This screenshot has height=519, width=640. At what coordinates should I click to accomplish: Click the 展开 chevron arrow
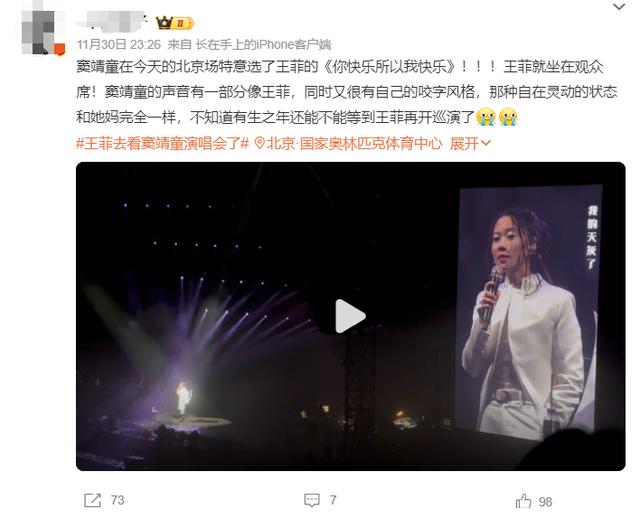click(486, 143)
